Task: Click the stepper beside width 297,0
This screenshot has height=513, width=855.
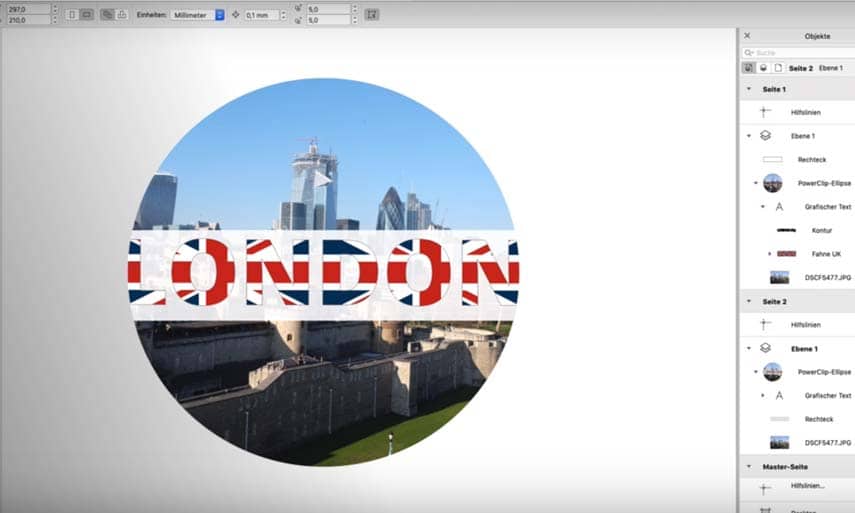Action: click(x=55, y=9)
